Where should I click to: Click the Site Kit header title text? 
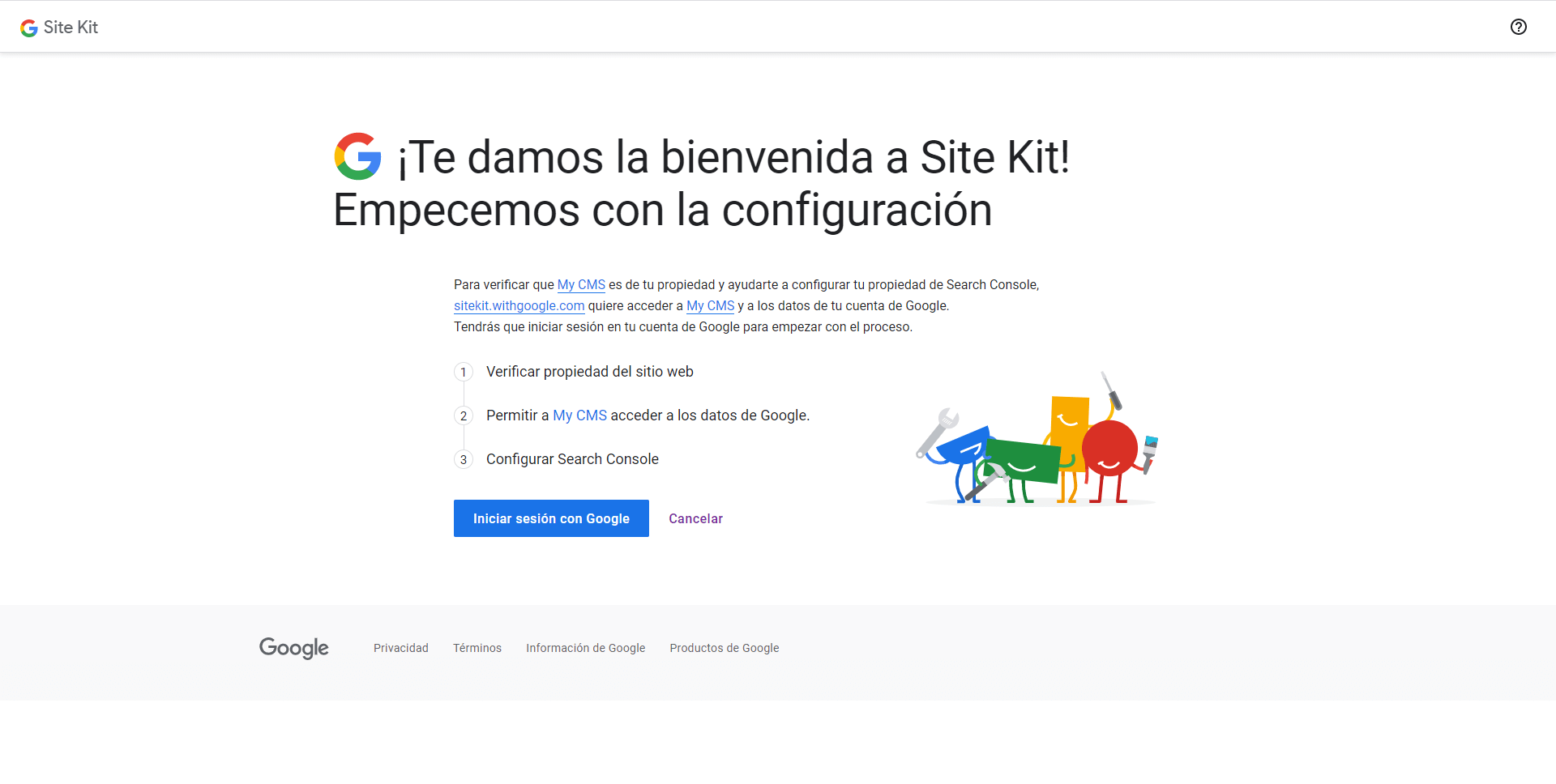pos(71,28)
